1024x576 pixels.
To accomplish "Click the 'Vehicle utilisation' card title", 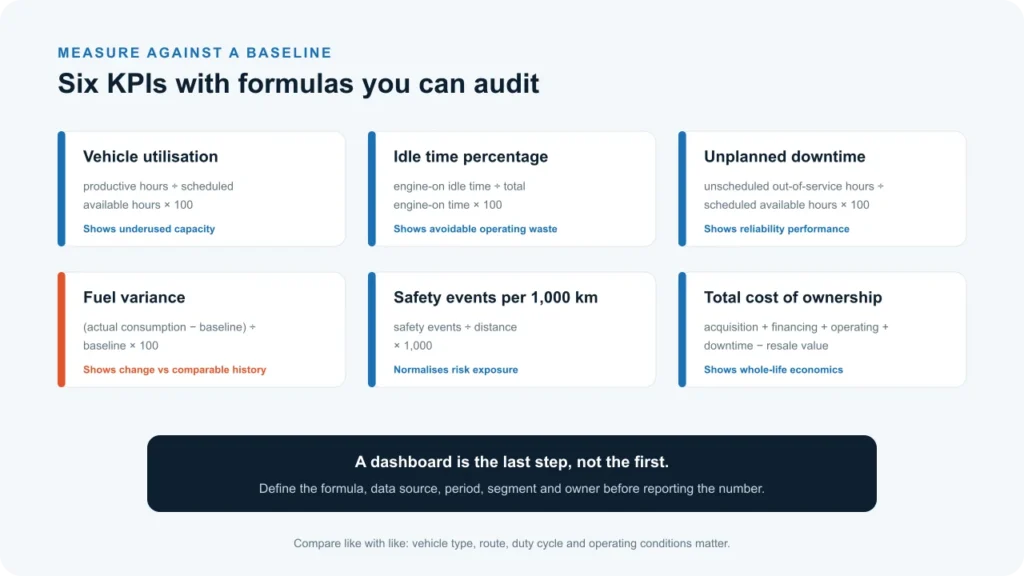I will tap(150, 157).
